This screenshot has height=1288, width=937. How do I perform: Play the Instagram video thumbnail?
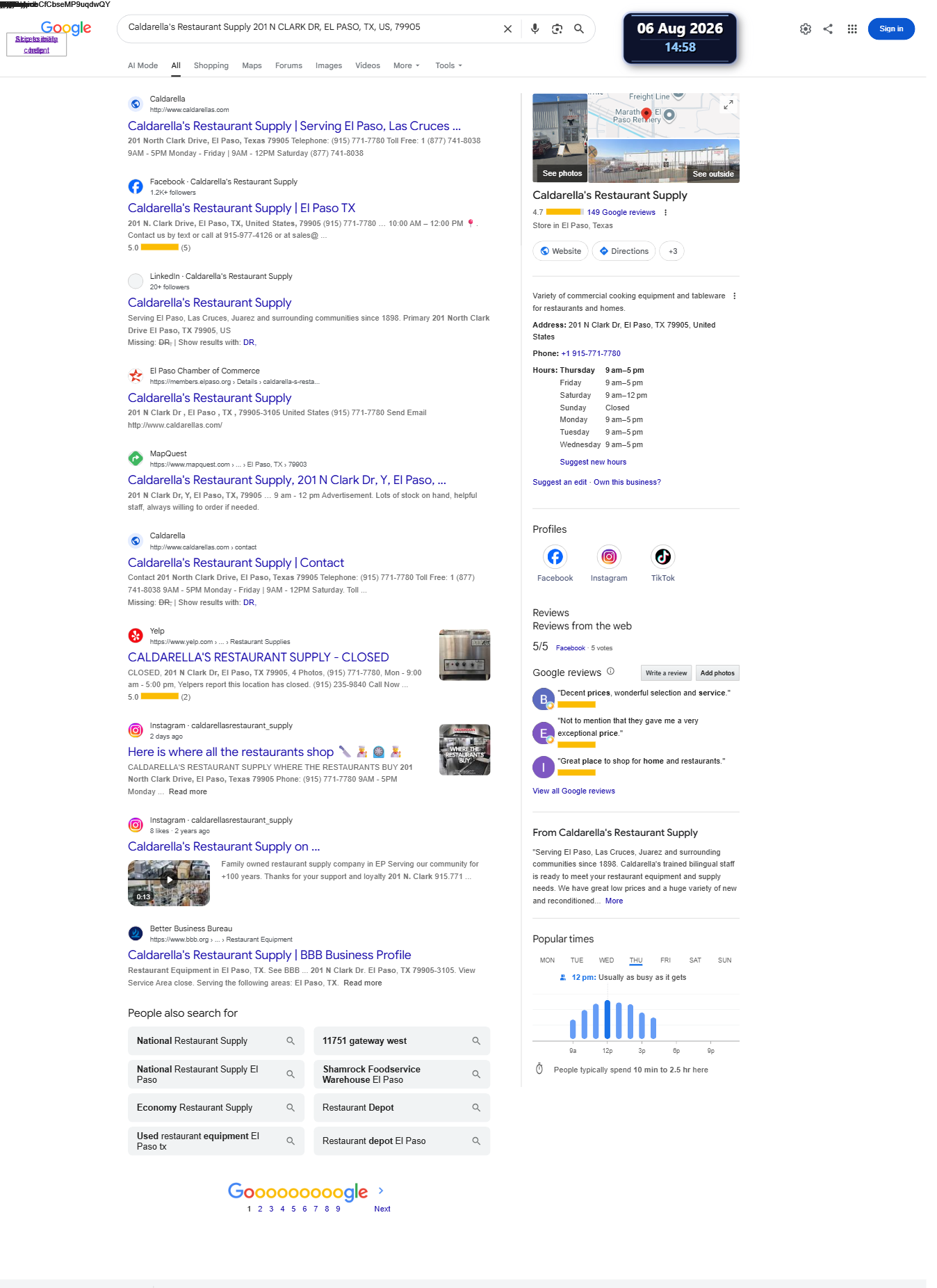[169, 883]
